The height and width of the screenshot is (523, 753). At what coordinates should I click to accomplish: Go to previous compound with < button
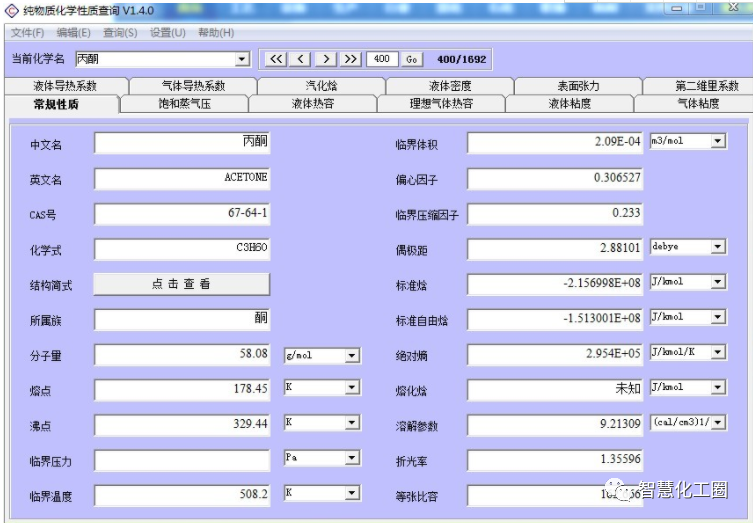coord(301,59)
